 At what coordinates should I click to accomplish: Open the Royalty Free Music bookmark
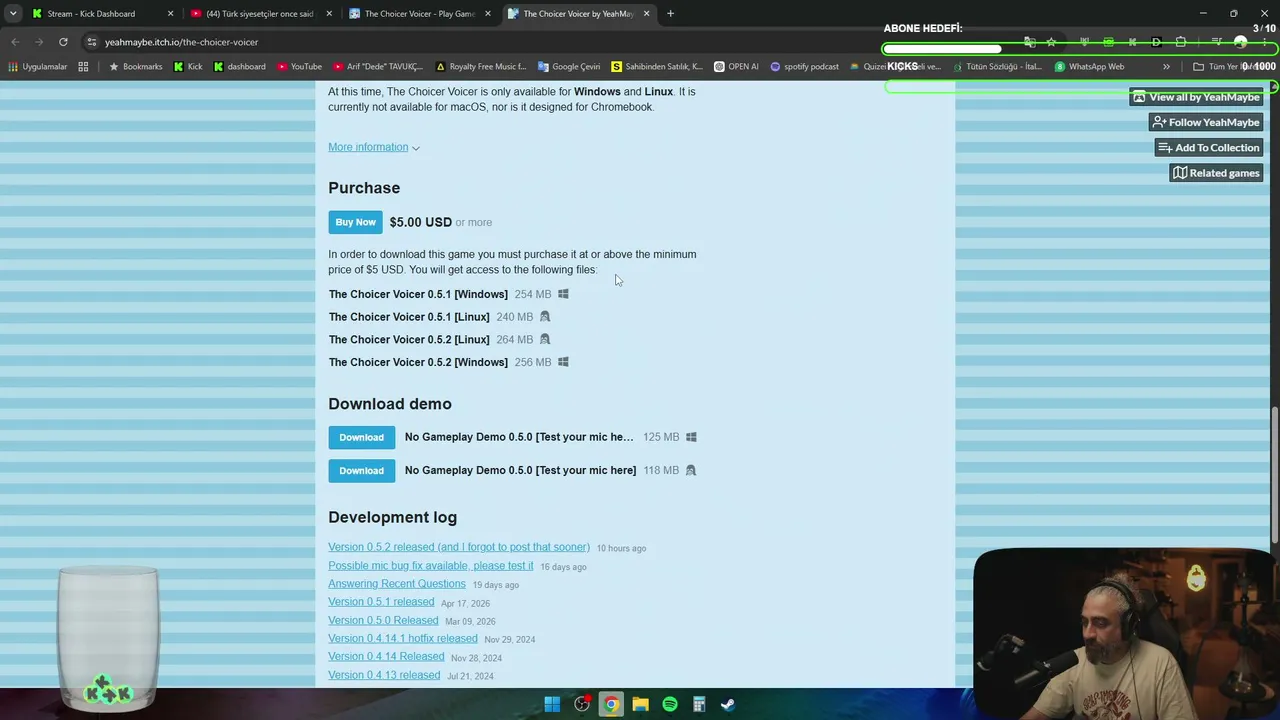tap(481, 67)
